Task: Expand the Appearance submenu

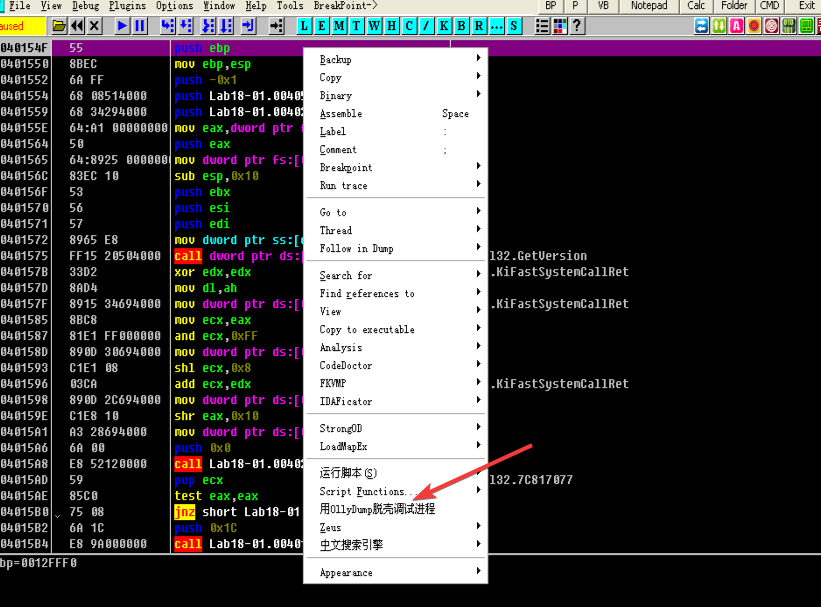Action: tap(396, 572)
